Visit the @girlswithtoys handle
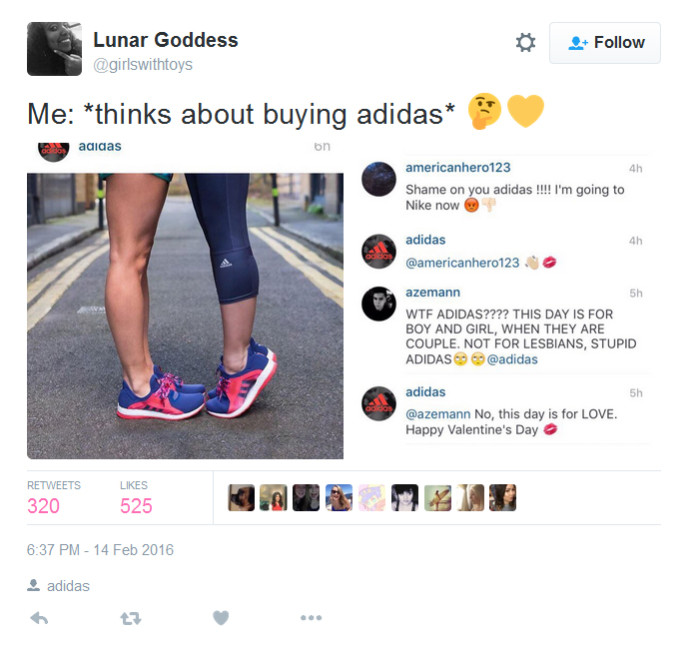 [x=143, y=65]
